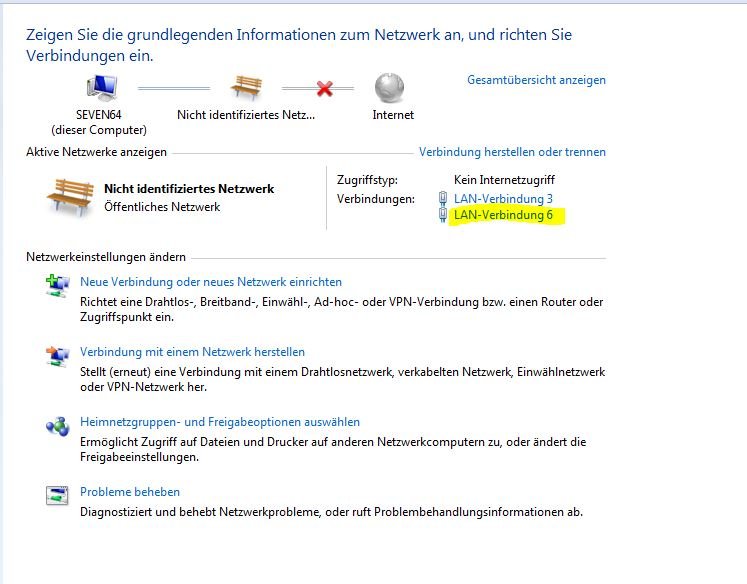
Task: Click the Zugriffstyp label
Action: pyautogui.click(x=367, y=180)
